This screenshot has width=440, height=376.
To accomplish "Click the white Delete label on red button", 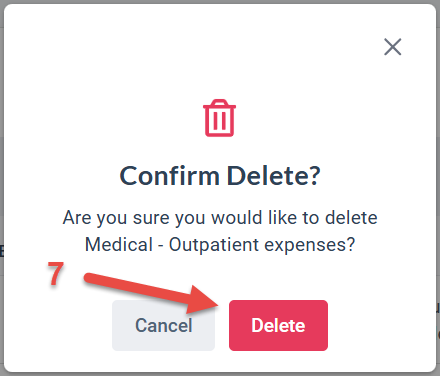I will (x=278, y=325).
